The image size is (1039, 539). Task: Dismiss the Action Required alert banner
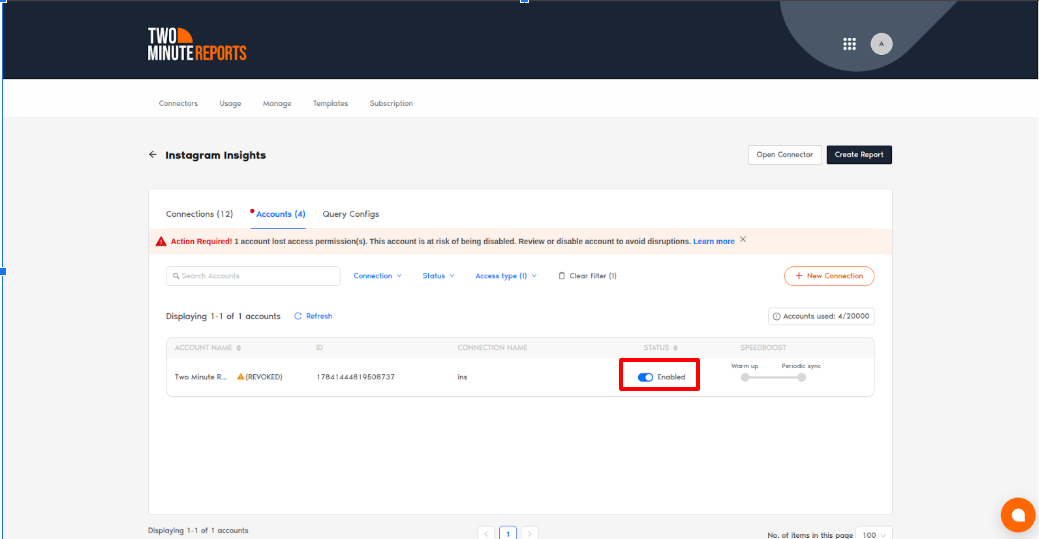[743, 239]
